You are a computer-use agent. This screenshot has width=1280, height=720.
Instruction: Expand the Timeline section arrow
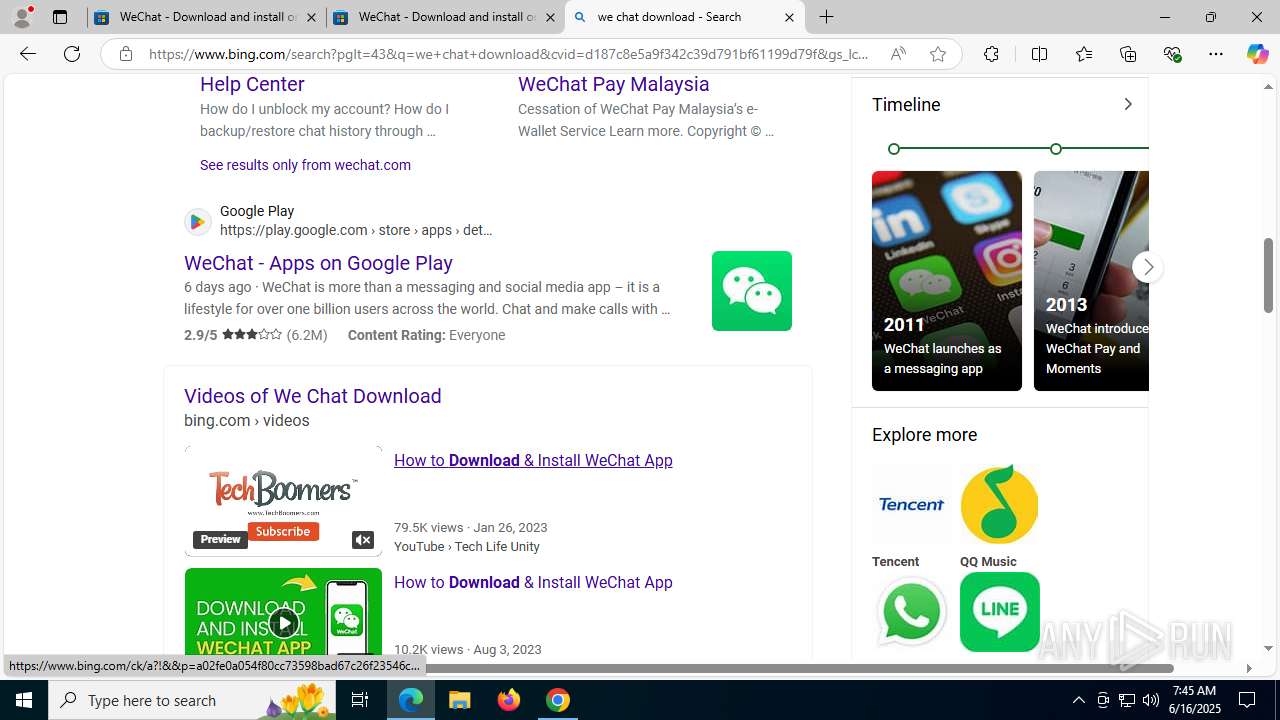pos(1128,104)
